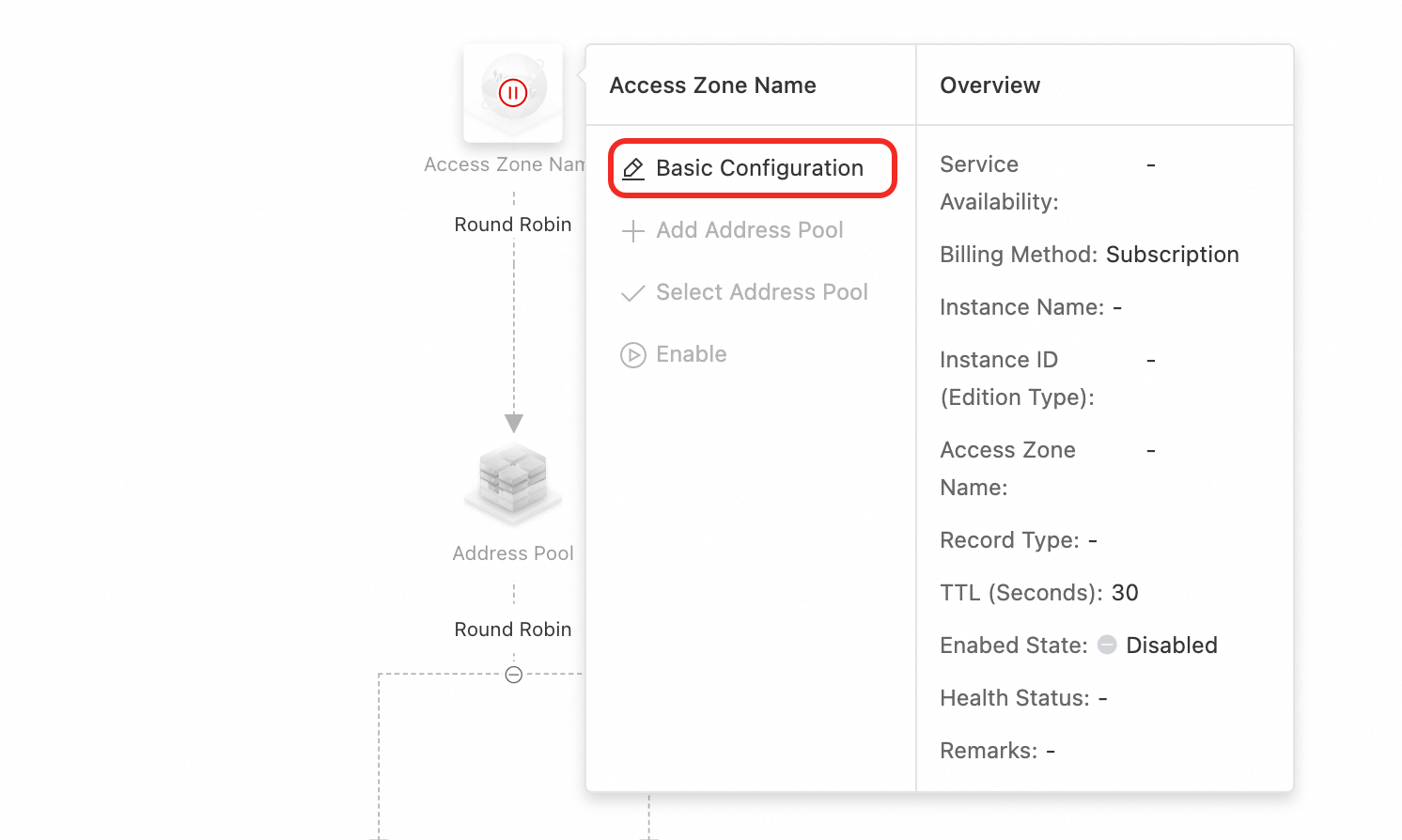Click the Address Pool node label

pyautogui.click(x=513, y=553)
